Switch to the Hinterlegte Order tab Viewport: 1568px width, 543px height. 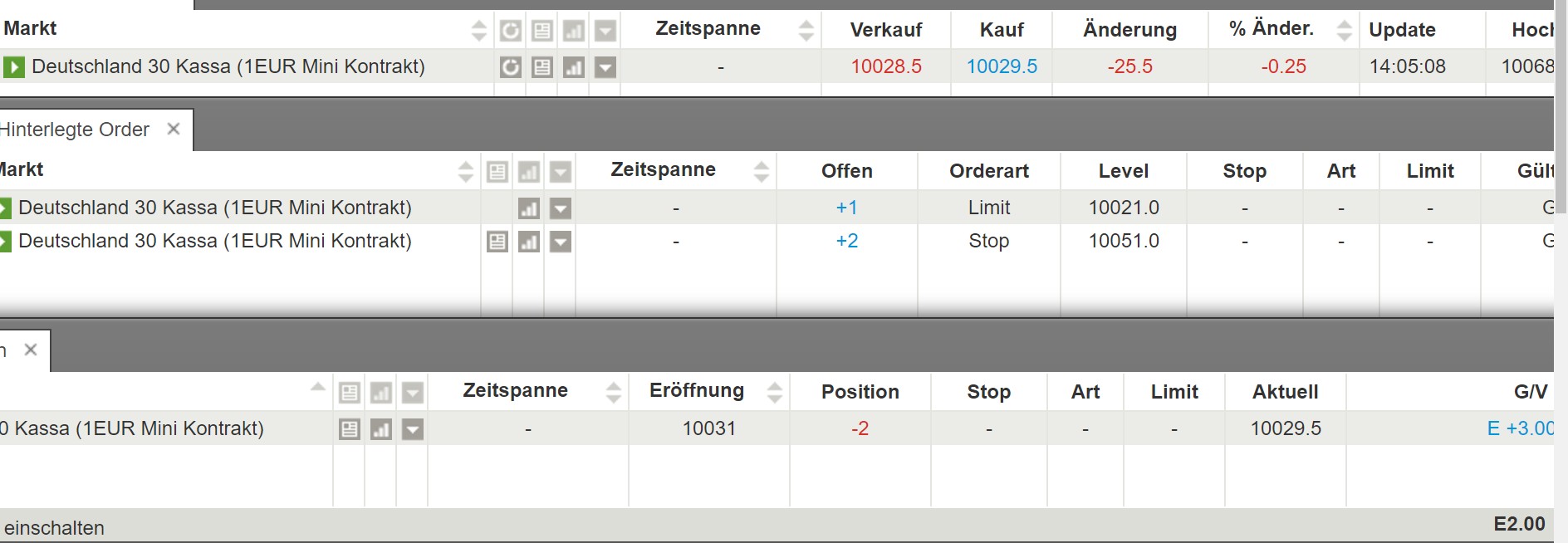(x=75, y=130)
